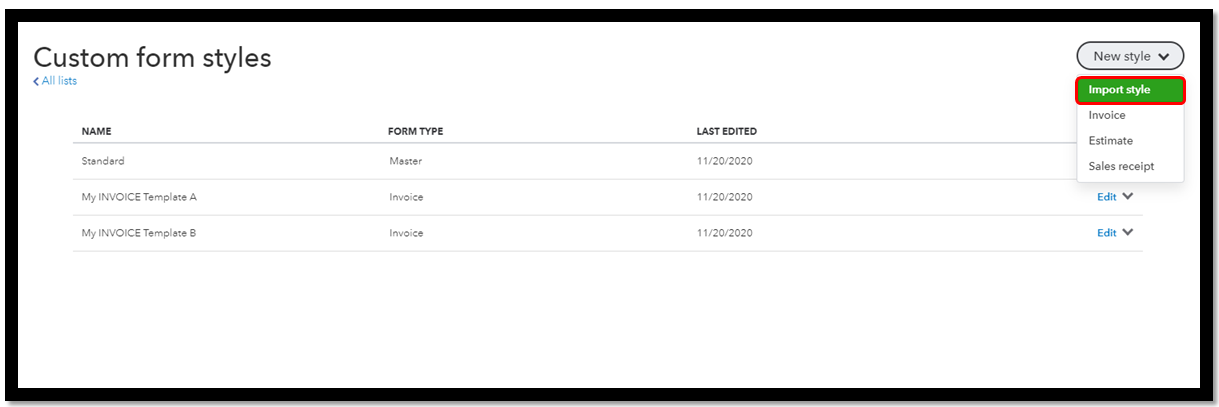Select Sales receipt menu option
This screenshot has width=1219, height=407.
pos(1121,166)
